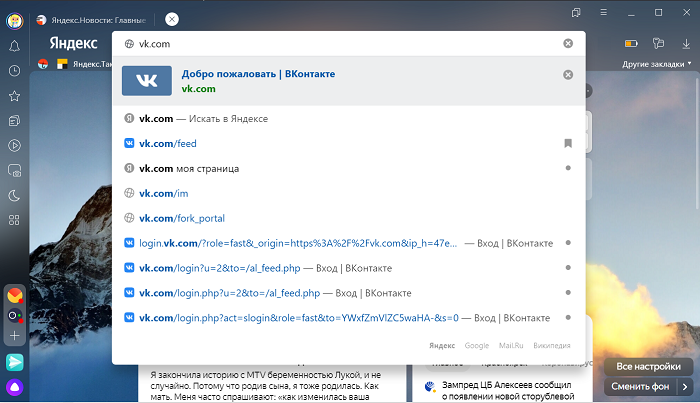
Task: Add a sidebar app with plus icon
Action: coord(15,337)
